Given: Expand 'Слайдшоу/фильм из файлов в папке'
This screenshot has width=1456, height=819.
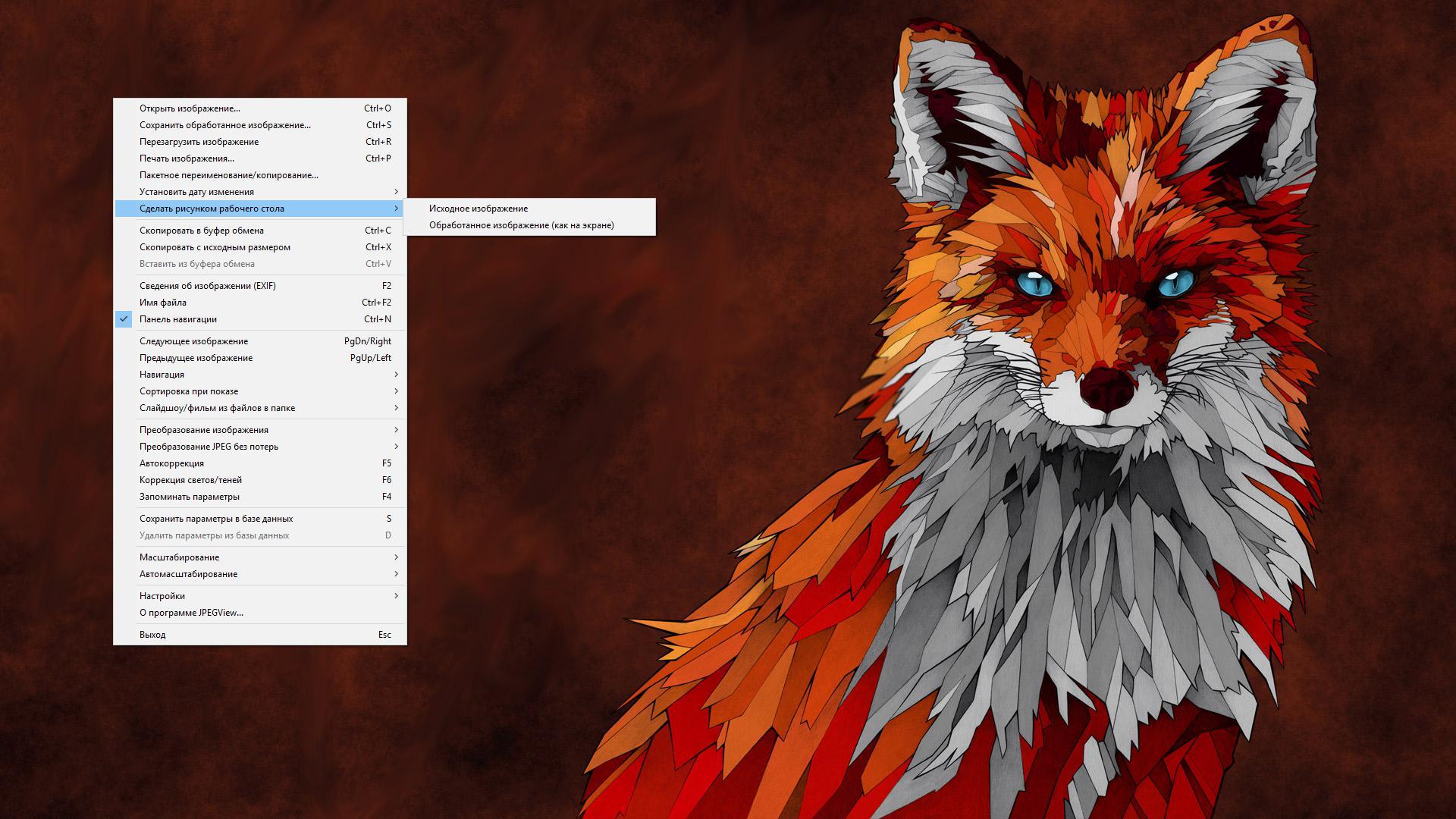Looking at the screenshot, I should point(260,408).
